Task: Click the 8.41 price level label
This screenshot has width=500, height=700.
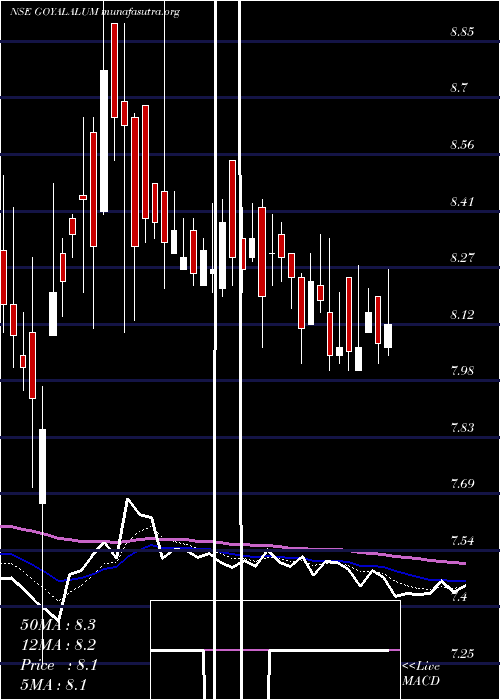Action: pyautogui.click(x=462, y=201)
